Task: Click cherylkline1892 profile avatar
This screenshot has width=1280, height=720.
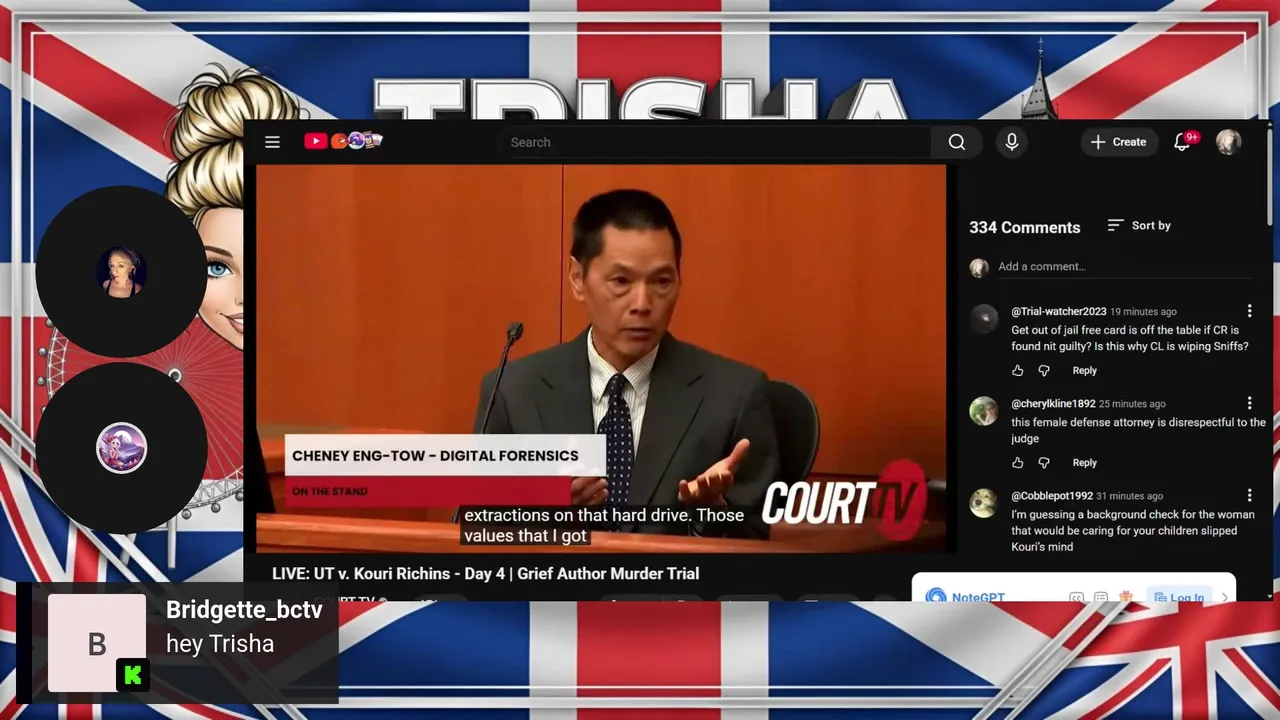Action: 984,410
